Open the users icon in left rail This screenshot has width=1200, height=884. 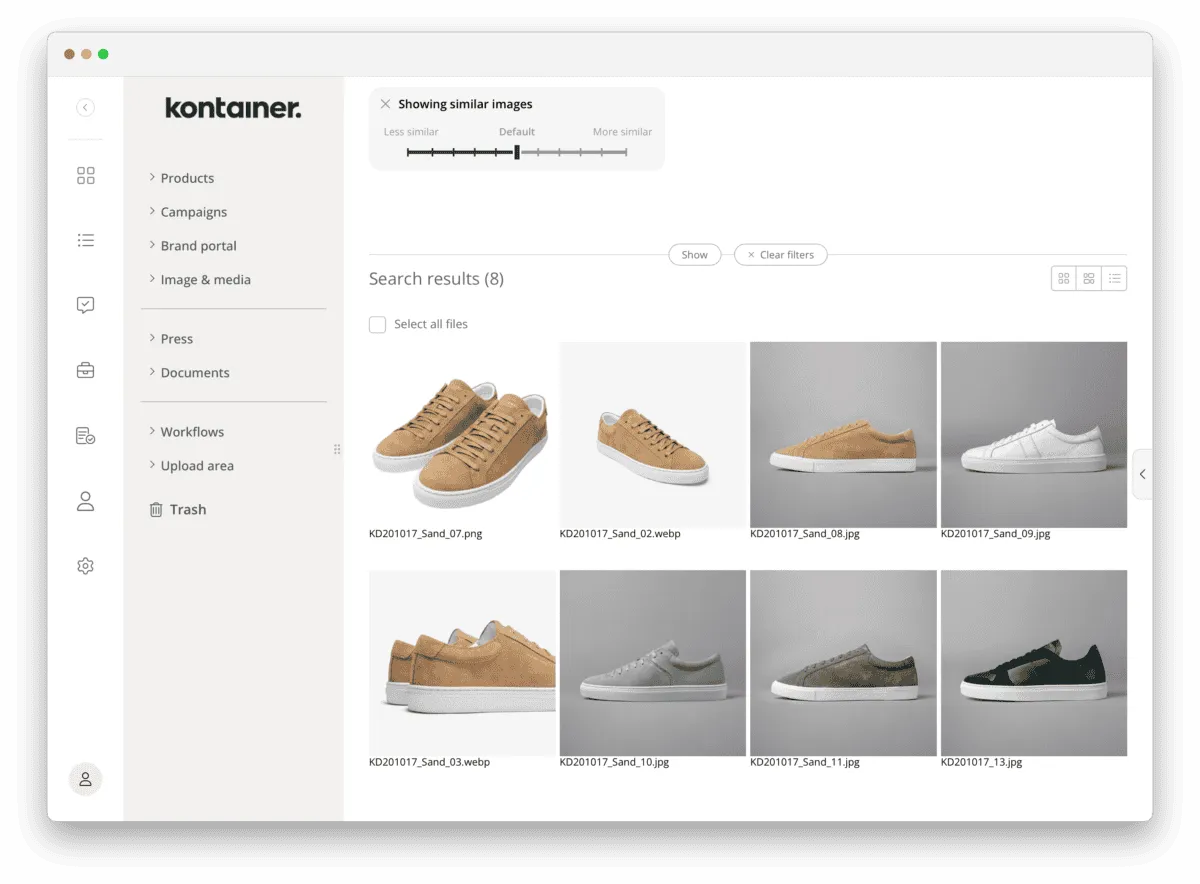coord(86,501)
